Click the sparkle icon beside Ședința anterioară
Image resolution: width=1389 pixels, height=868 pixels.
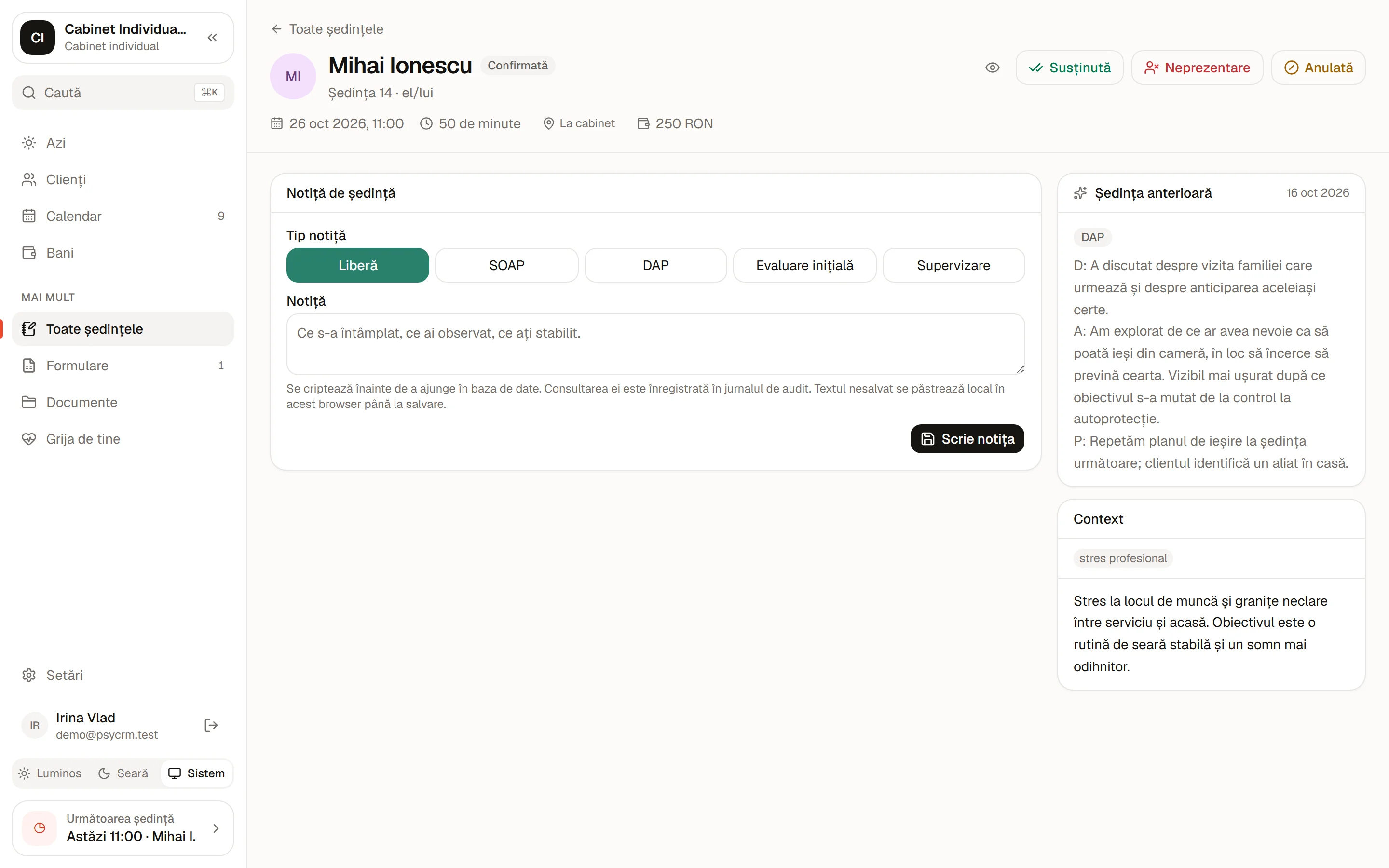(x=1080, y=193)
